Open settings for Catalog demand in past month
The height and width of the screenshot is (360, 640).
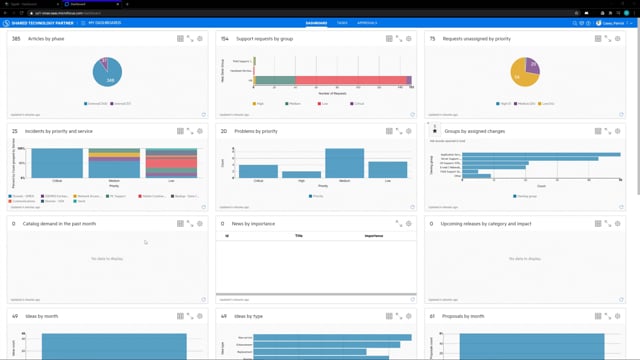200,224
